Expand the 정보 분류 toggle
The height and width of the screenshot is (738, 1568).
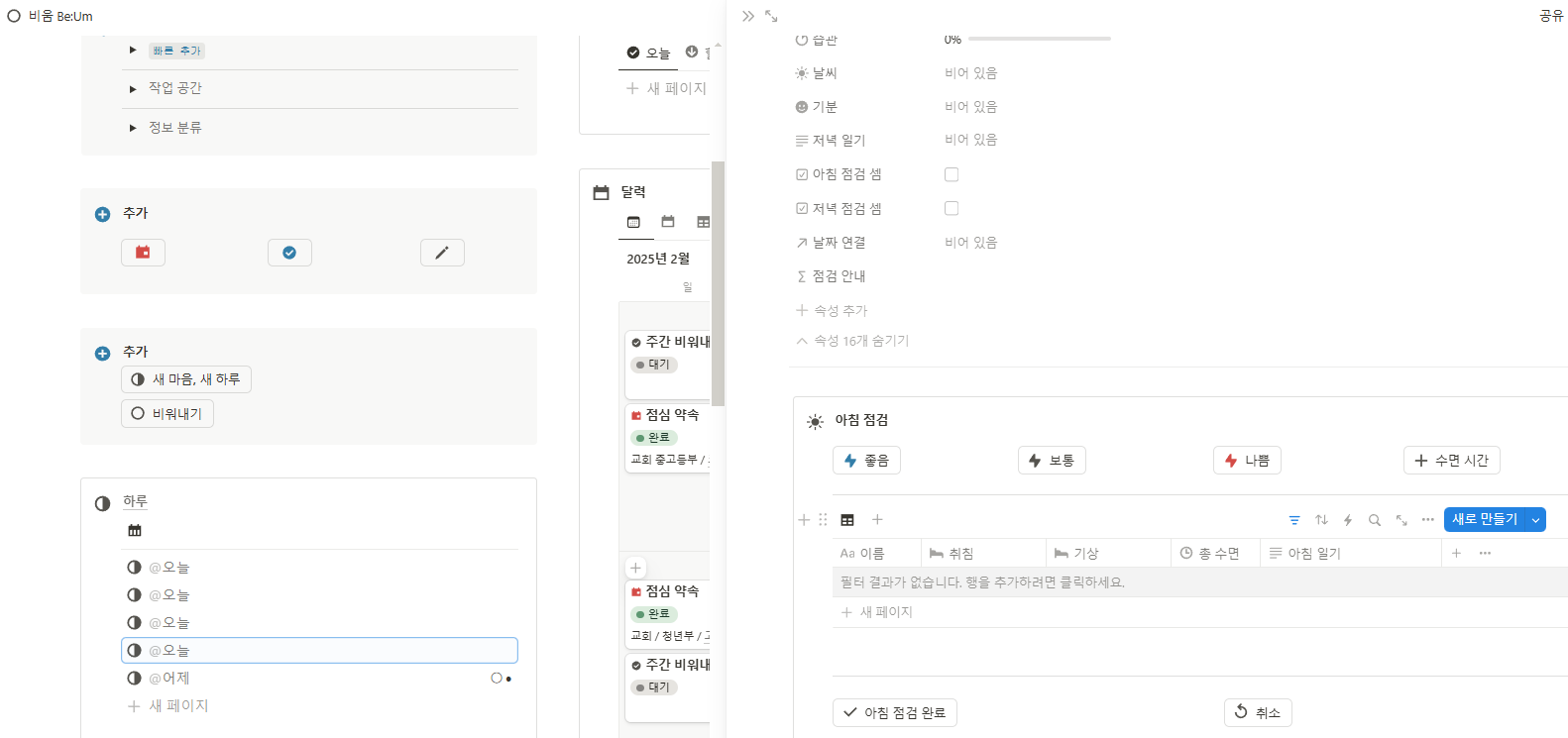(x=133, y=128)
